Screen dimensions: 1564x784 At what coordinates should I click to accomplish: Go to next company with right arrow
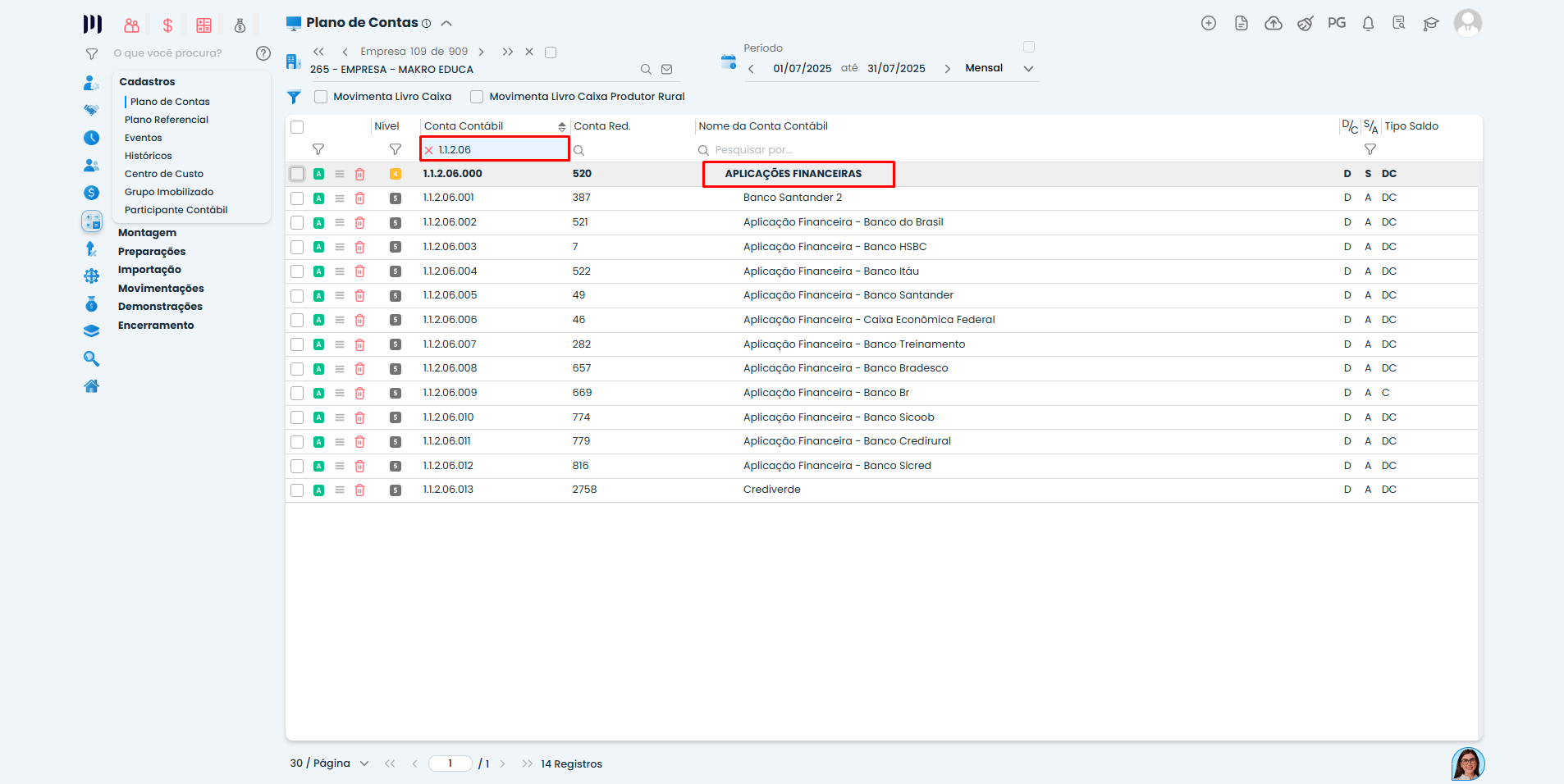pyautogui.click(x=482, y=52)
